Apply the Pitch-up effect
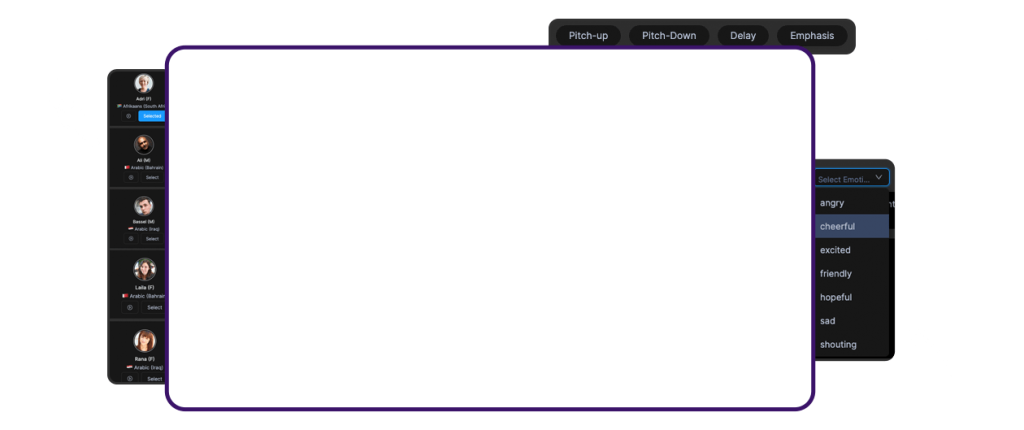 [588, 36]
